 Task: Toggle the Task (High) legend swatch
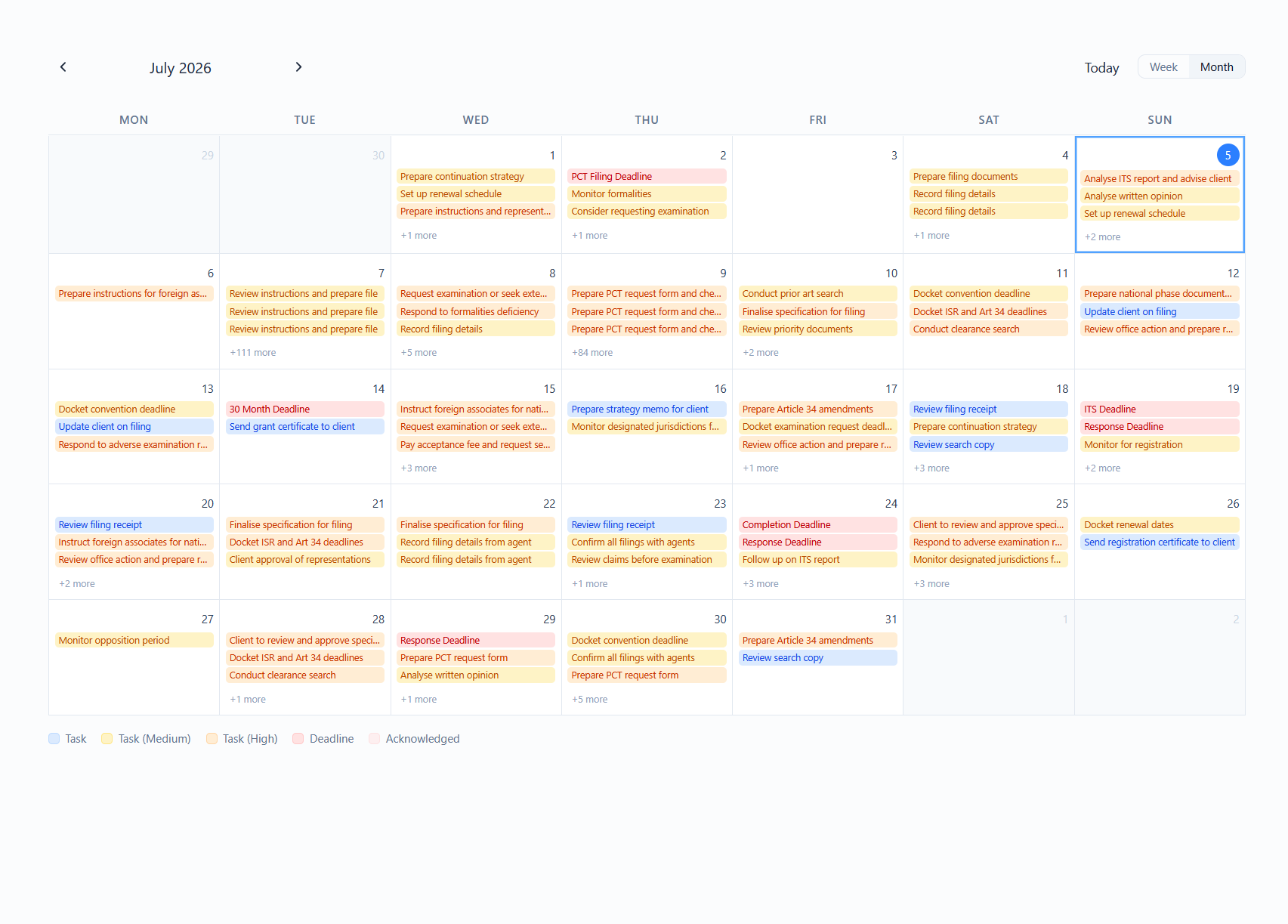point(212,739)
